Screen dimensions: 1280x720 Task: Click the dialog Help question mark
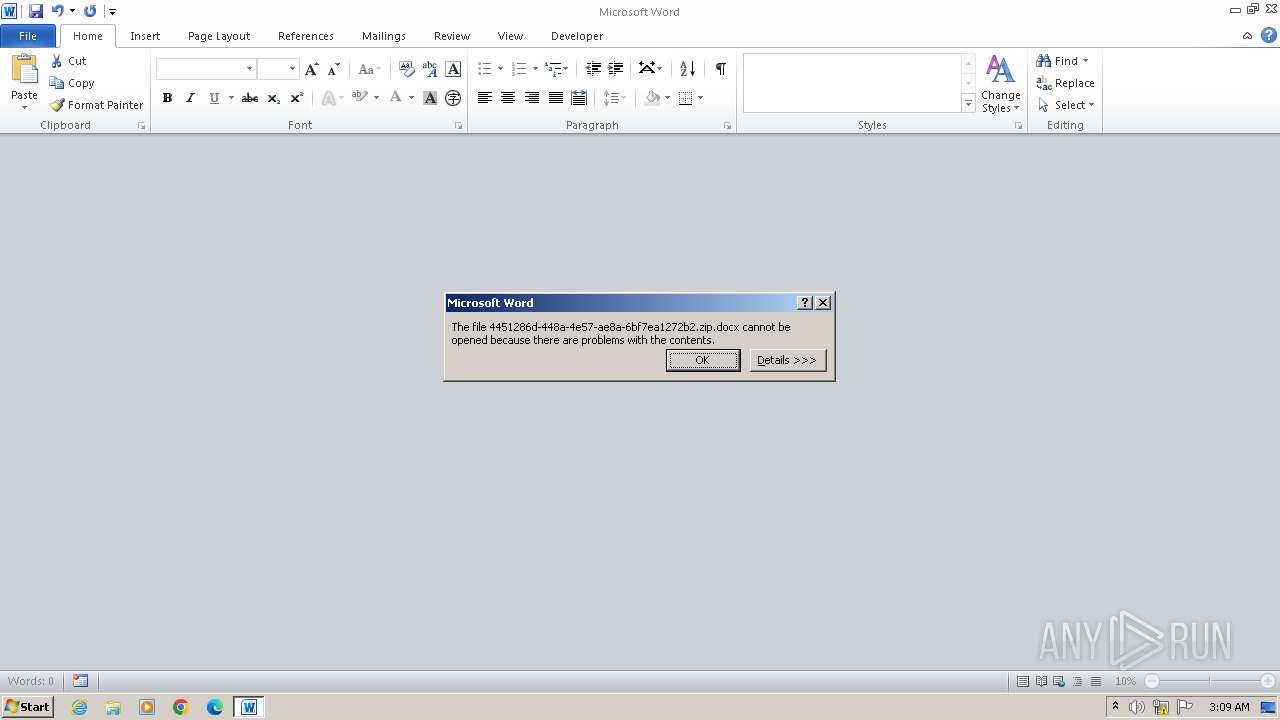805,303
